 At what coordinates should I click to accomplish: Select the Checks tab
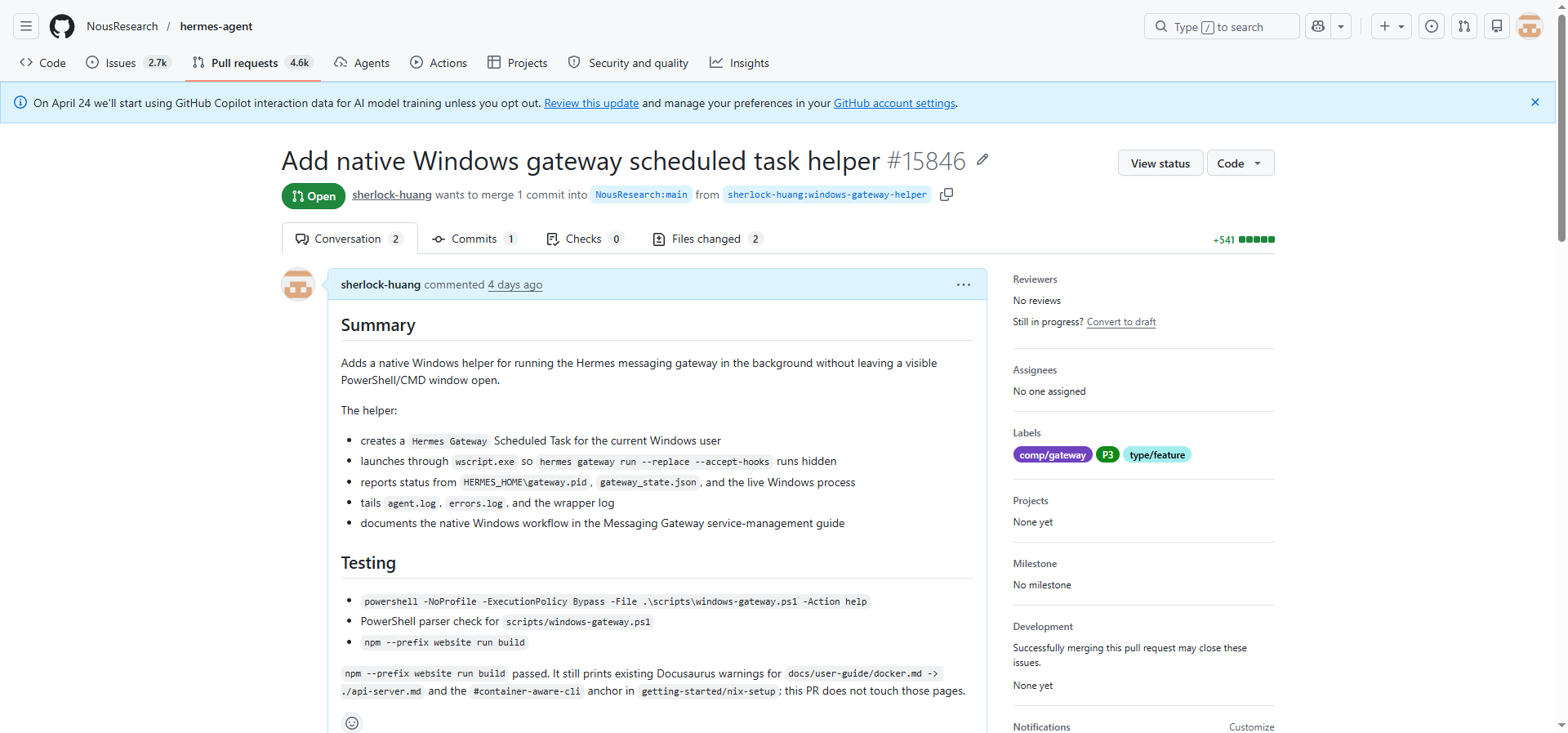coord(585,239)
